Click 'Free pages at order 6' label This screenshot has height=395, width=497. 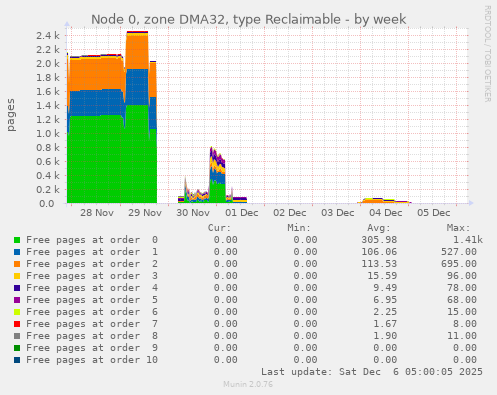pyautogui.click(x=92, y=312)
